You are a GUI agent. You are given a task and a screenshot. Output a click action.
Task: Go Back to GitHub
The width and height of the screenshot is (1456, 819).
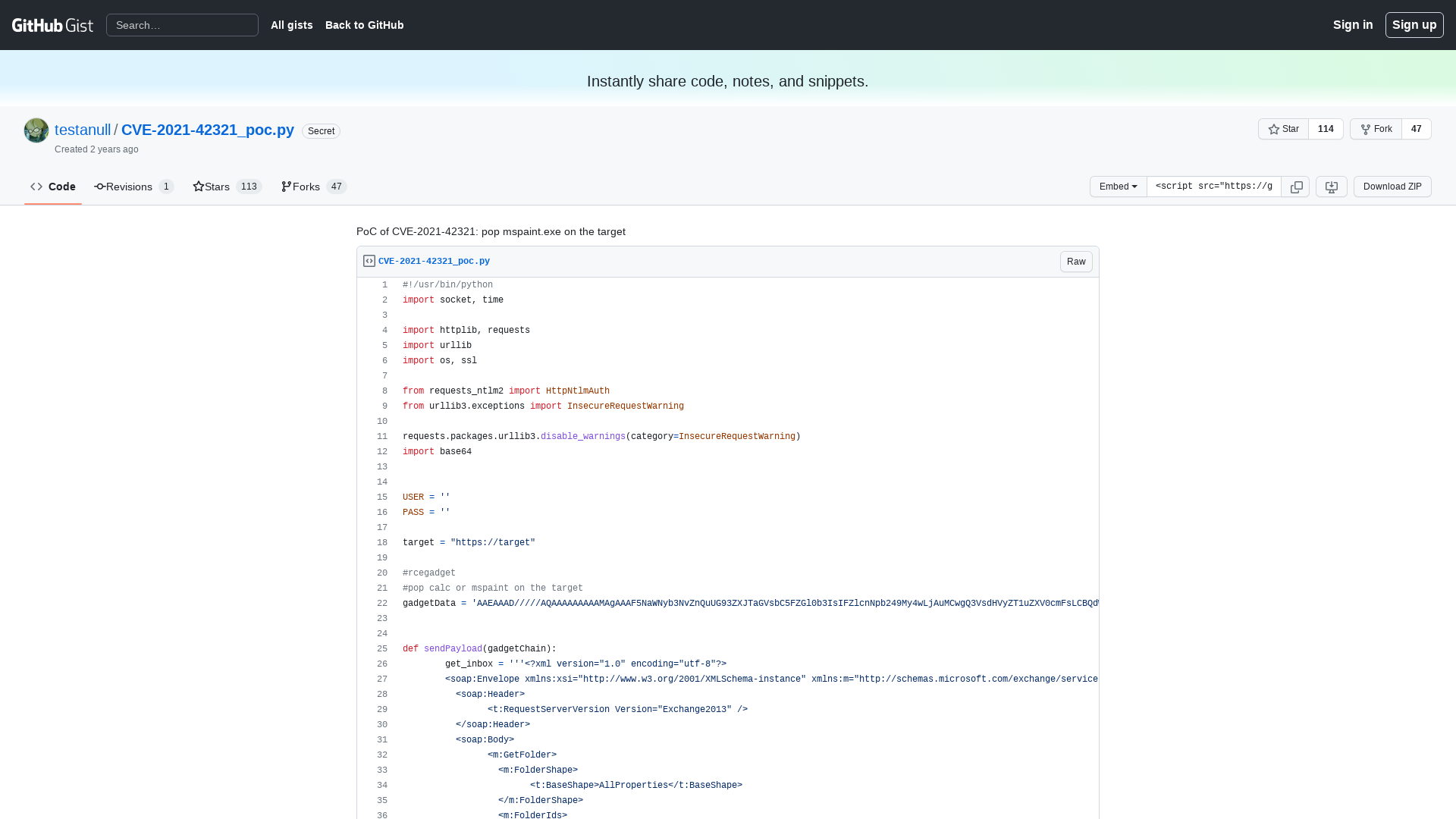(x=365, y=25)
